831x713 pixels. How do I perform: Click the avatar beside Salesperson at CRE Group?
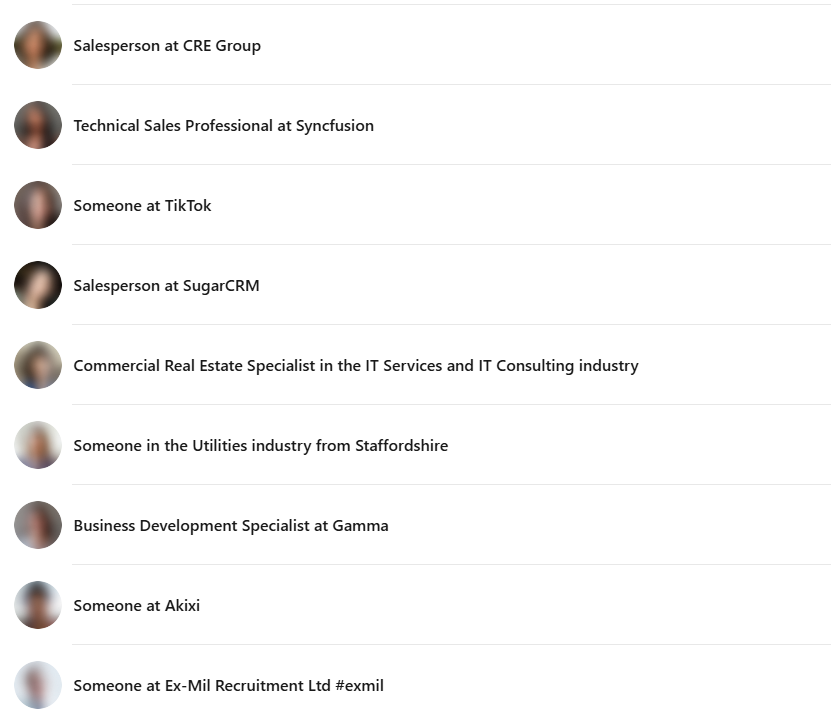click(38, 45)
